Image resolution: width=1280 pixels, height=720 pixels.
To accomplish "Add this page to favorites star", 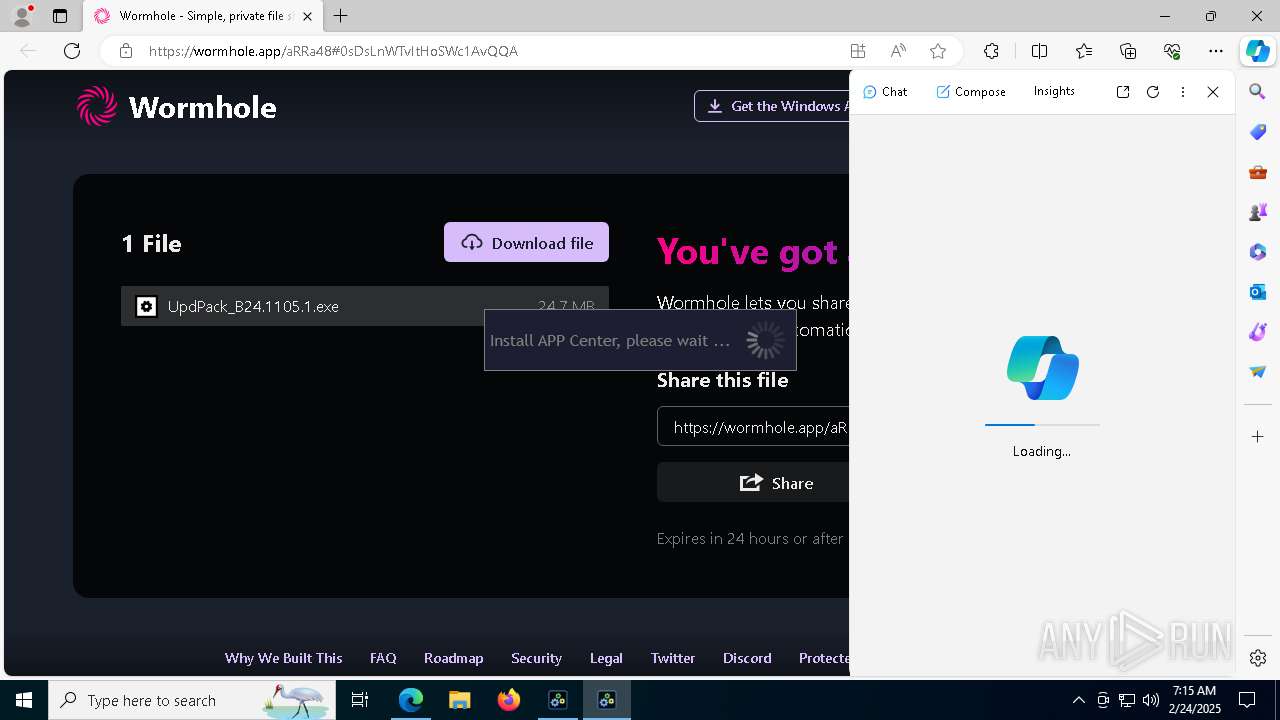I will point(938,51).
